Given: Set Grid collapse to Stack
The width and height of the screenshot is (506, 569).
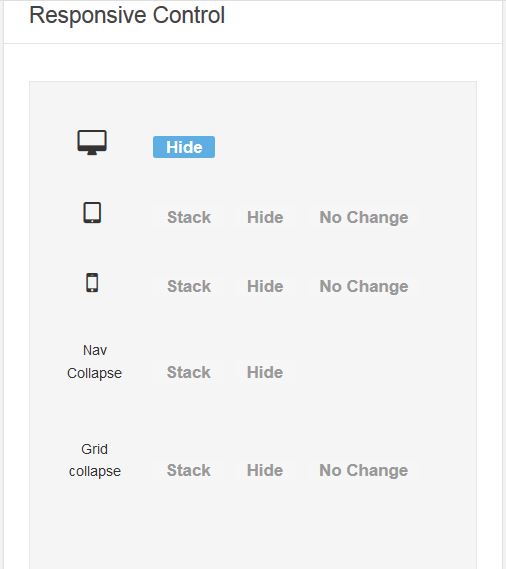Looking at the screenshot, I should pos(189,470).
